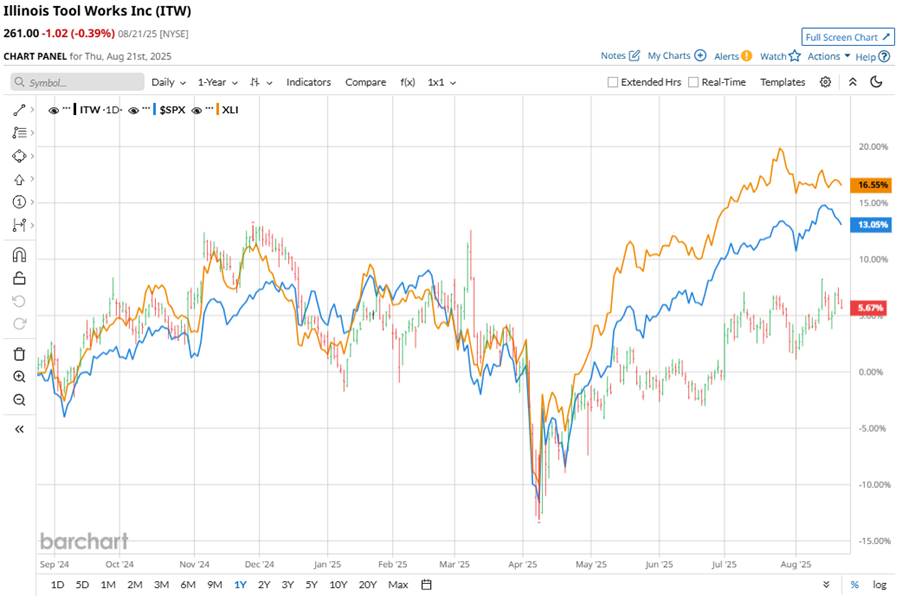902x602 pixels.
Task: Open the Actions dropdown menu
Action: pyautogui.click(x=829, y=56)
